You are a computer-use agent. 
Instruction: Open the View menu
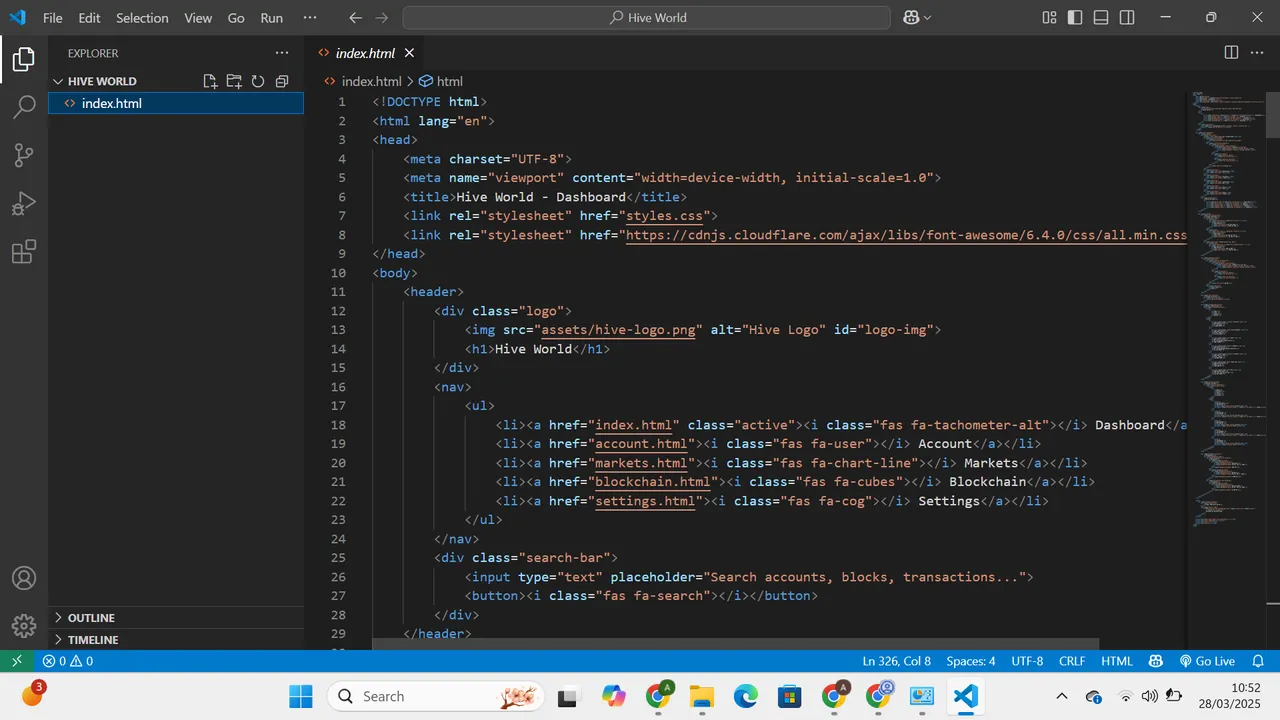(x=198, y=18)
